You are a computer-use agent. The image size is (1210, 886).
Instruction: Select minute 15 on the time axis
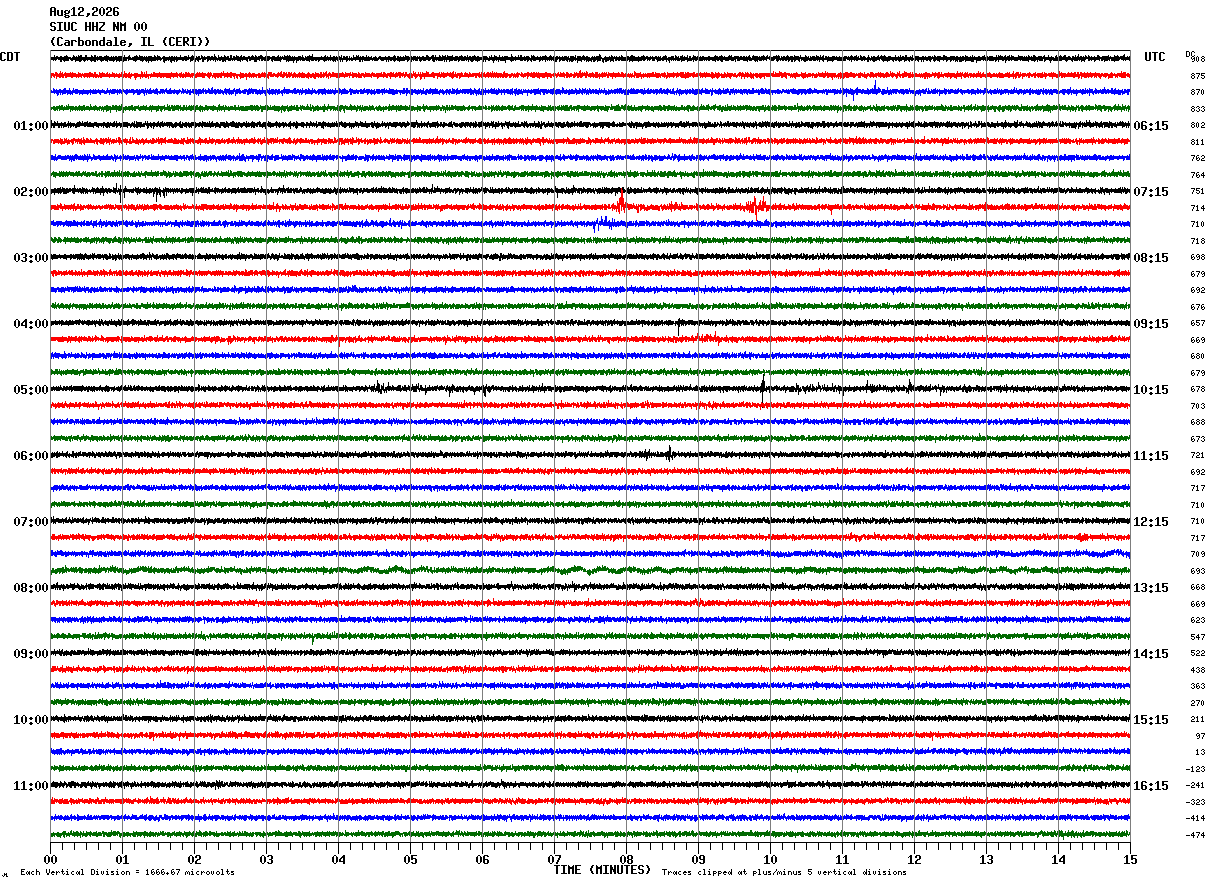click(x=1130, y=859)
